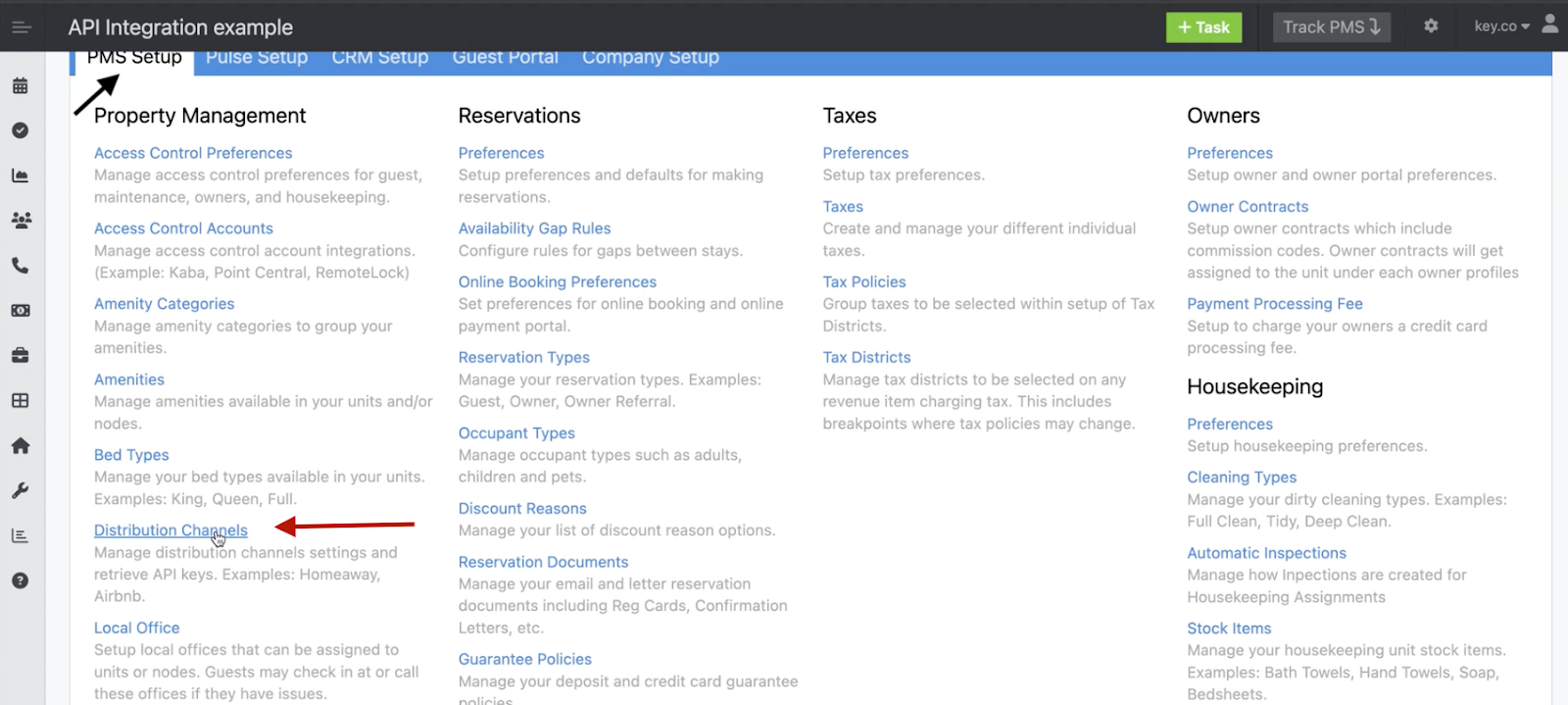
Task: Open the Access Control Accounts link
Action: pyautogui.click(x=183, y=228)
